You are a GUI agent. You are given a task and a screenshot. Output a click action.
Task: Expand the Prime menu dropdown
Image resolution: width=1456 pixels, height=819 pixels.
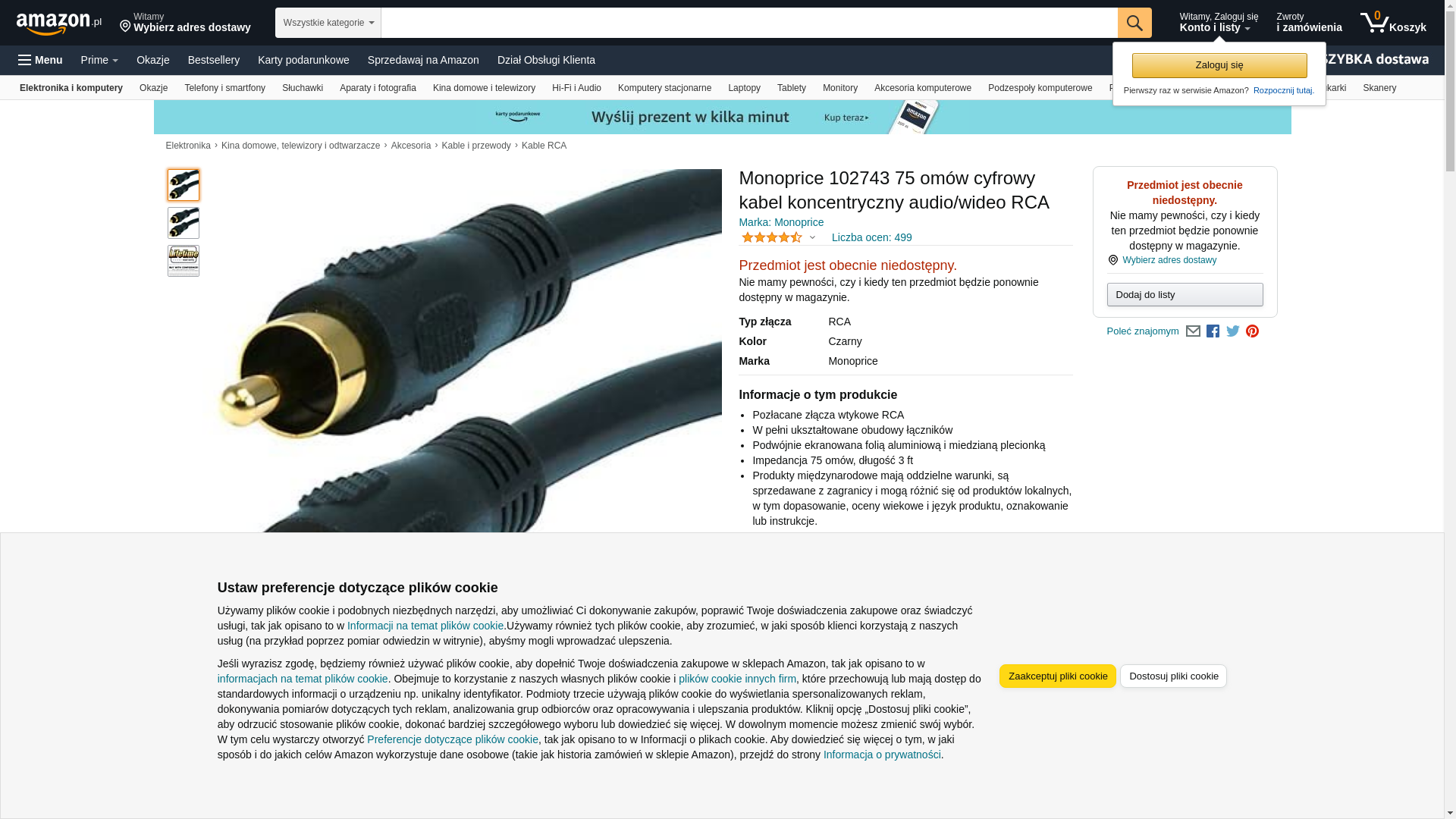point(99,60)
